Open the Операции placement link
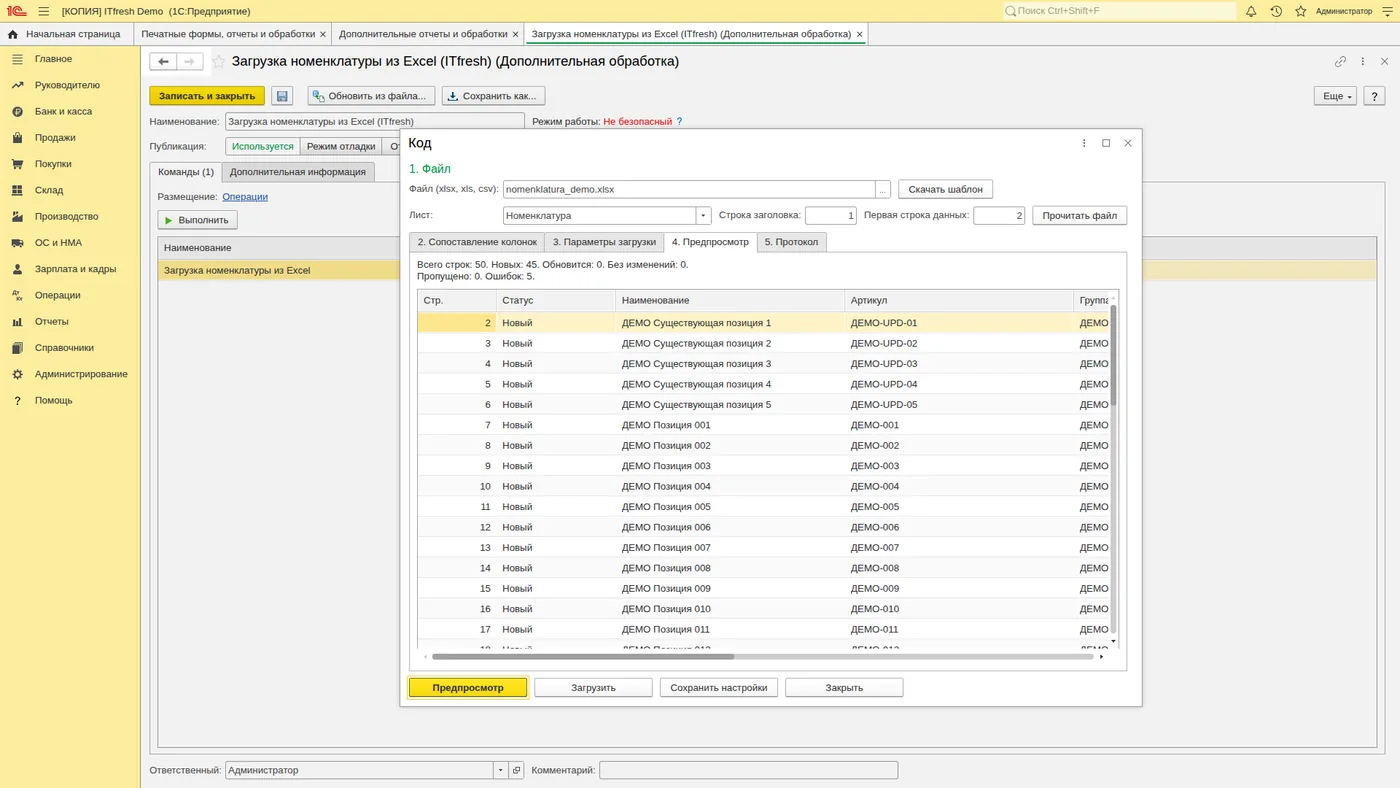Image resolution: width=1400 pixels, height=788 pixels. tap(245, 197)
